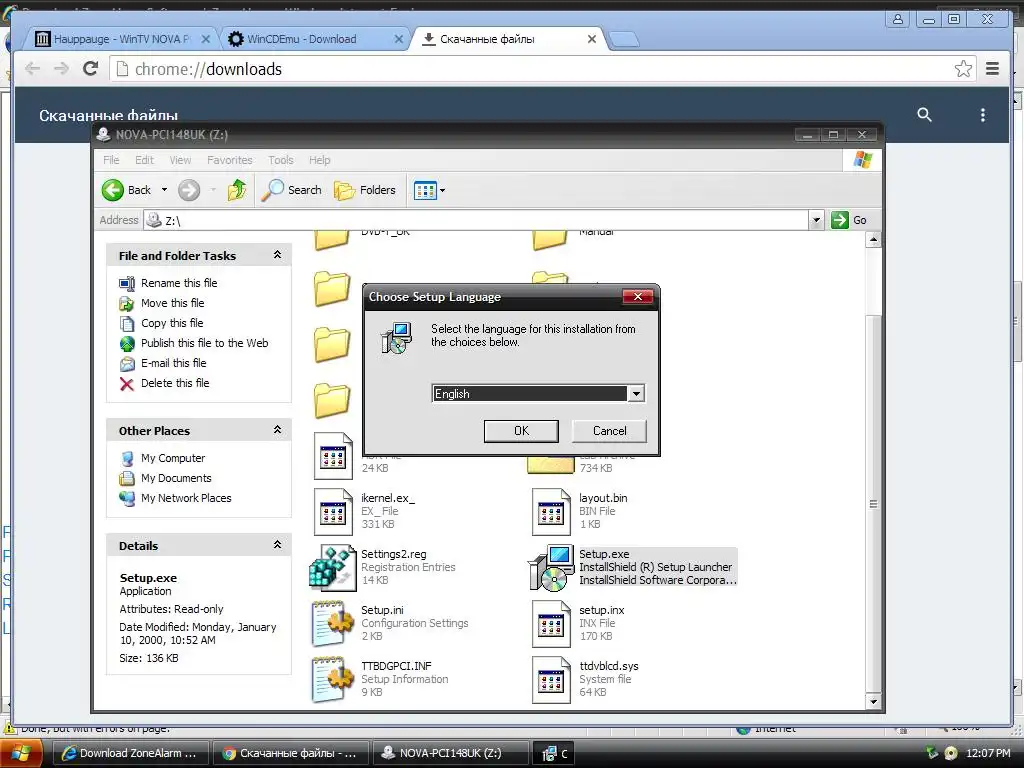
Task: Collapse the Details panel
Action: (x=277, y=545)
